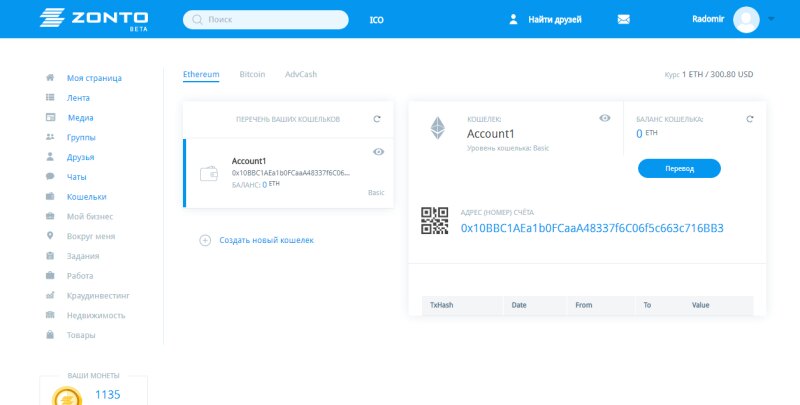Click the envelope messages icon in header

point(624,19)
